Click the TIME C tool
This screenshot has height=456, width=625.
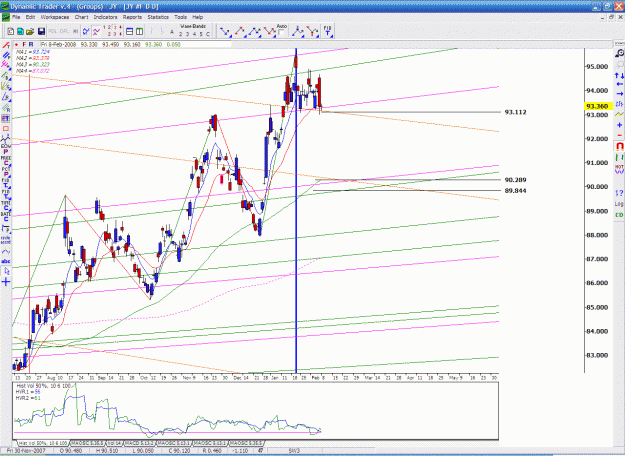(6, 205)
